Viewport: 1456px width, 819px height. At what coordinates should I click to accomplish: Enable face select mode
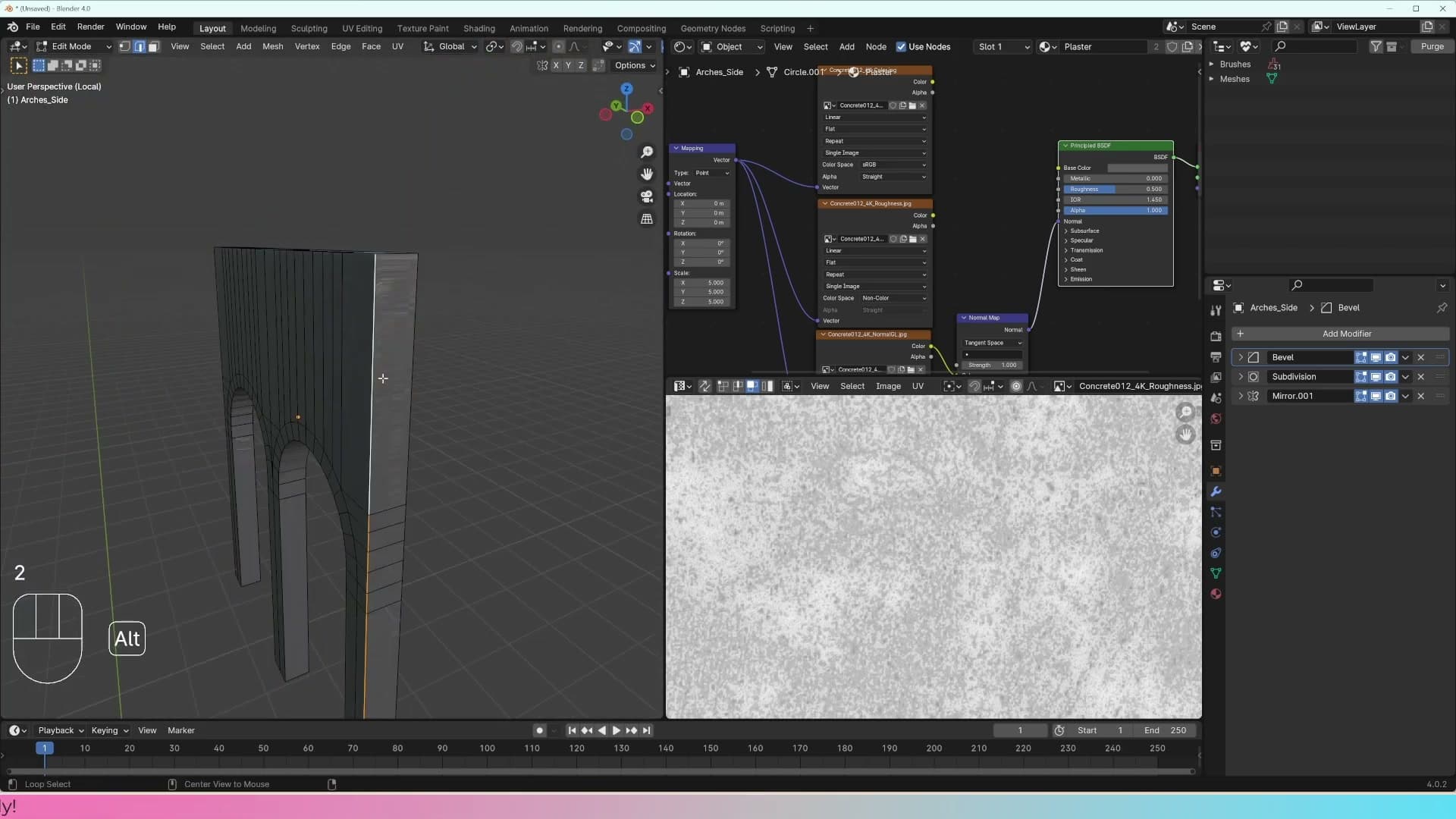click(x=154, y=46)
